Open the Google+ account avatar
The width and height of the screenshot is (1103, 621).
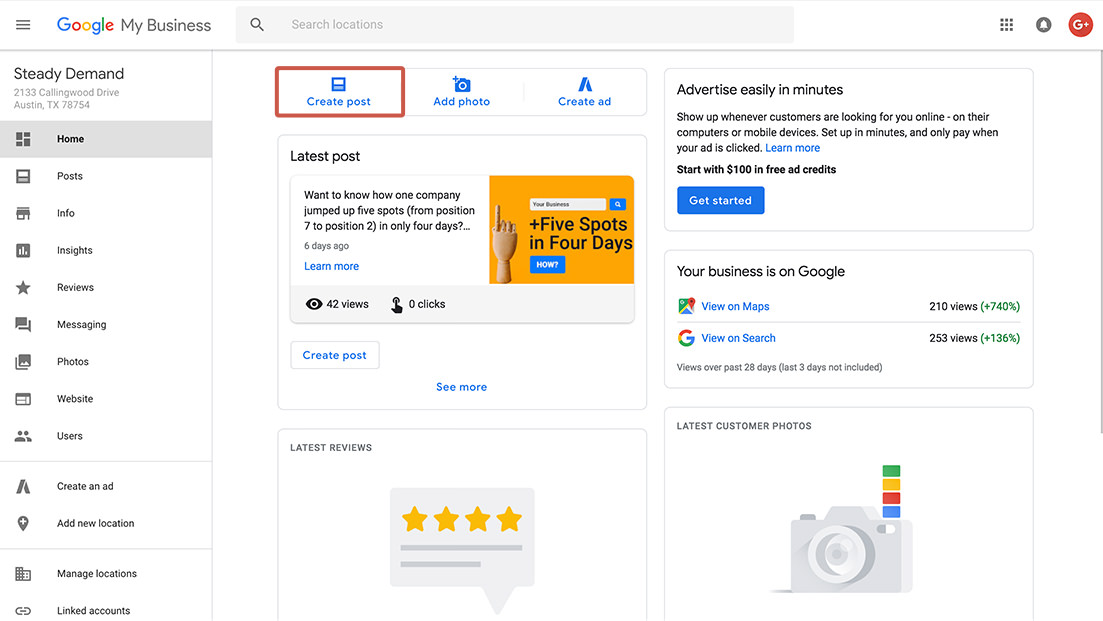tap(1080, 25)
